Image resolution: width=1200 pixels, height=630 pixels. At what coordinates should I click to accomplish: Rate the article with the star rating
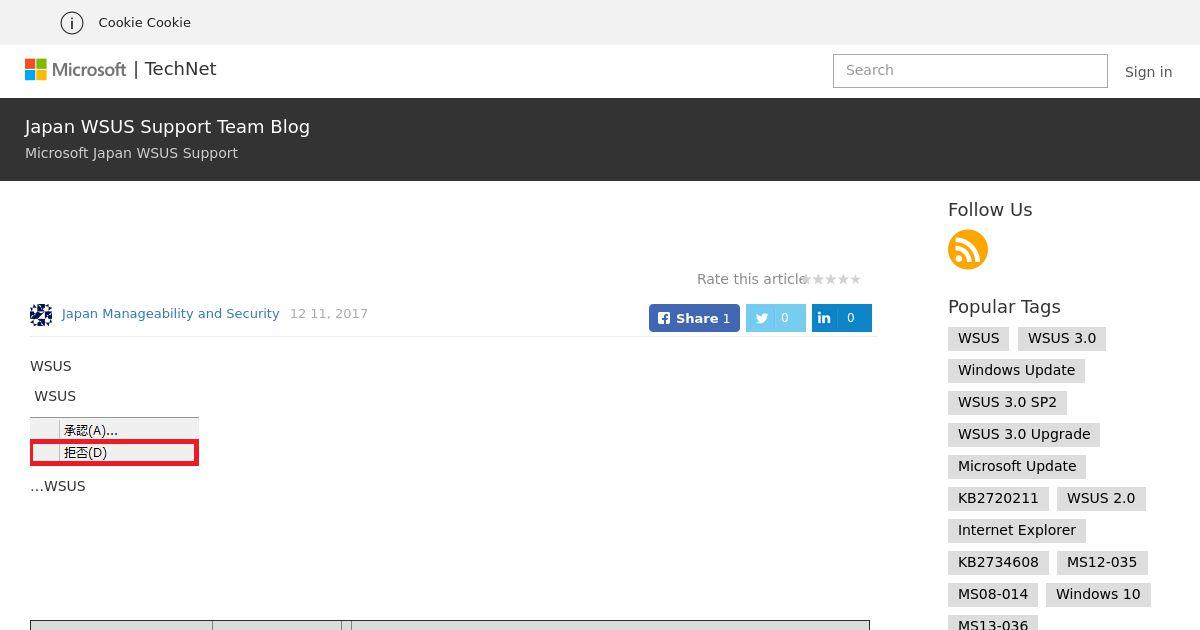pyautogui.click(x=831, y=279)
